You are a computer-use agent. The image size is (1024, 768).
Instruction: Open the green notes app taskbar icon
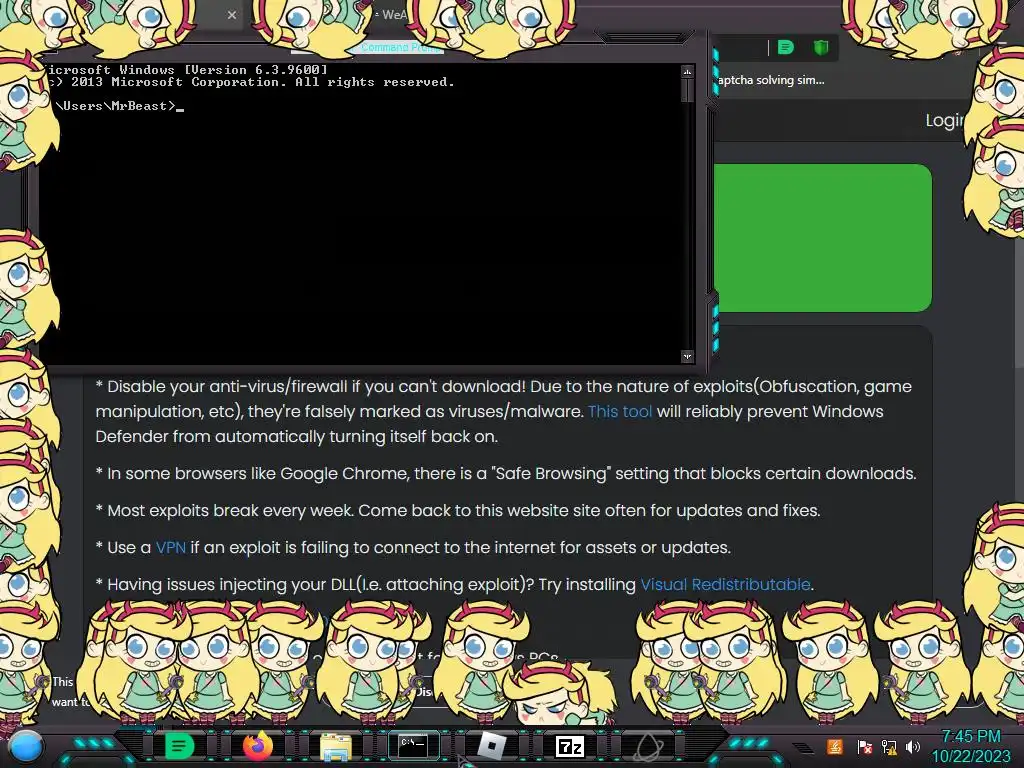point(179,746)
